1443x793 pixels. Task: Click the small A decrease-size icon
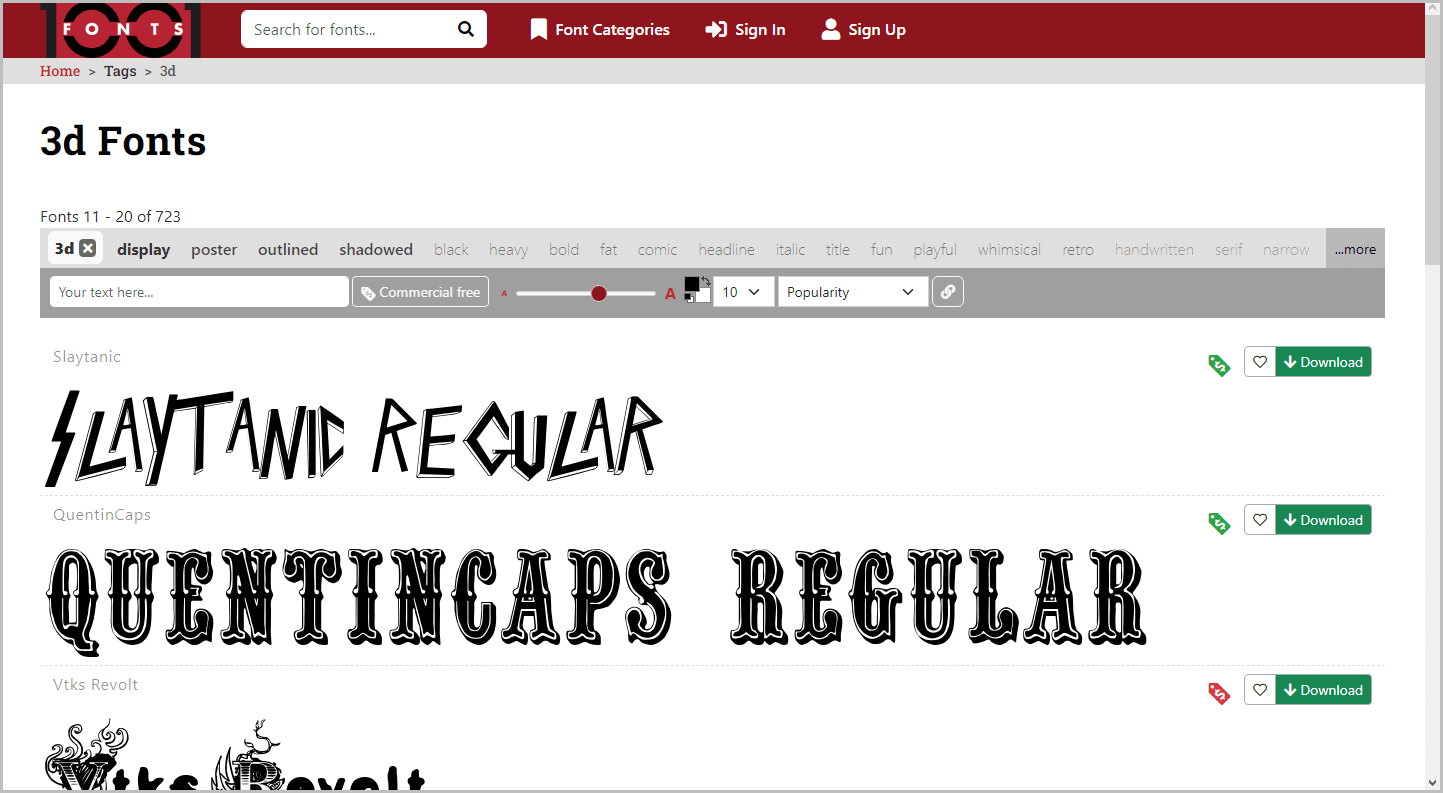click(504, 293)
